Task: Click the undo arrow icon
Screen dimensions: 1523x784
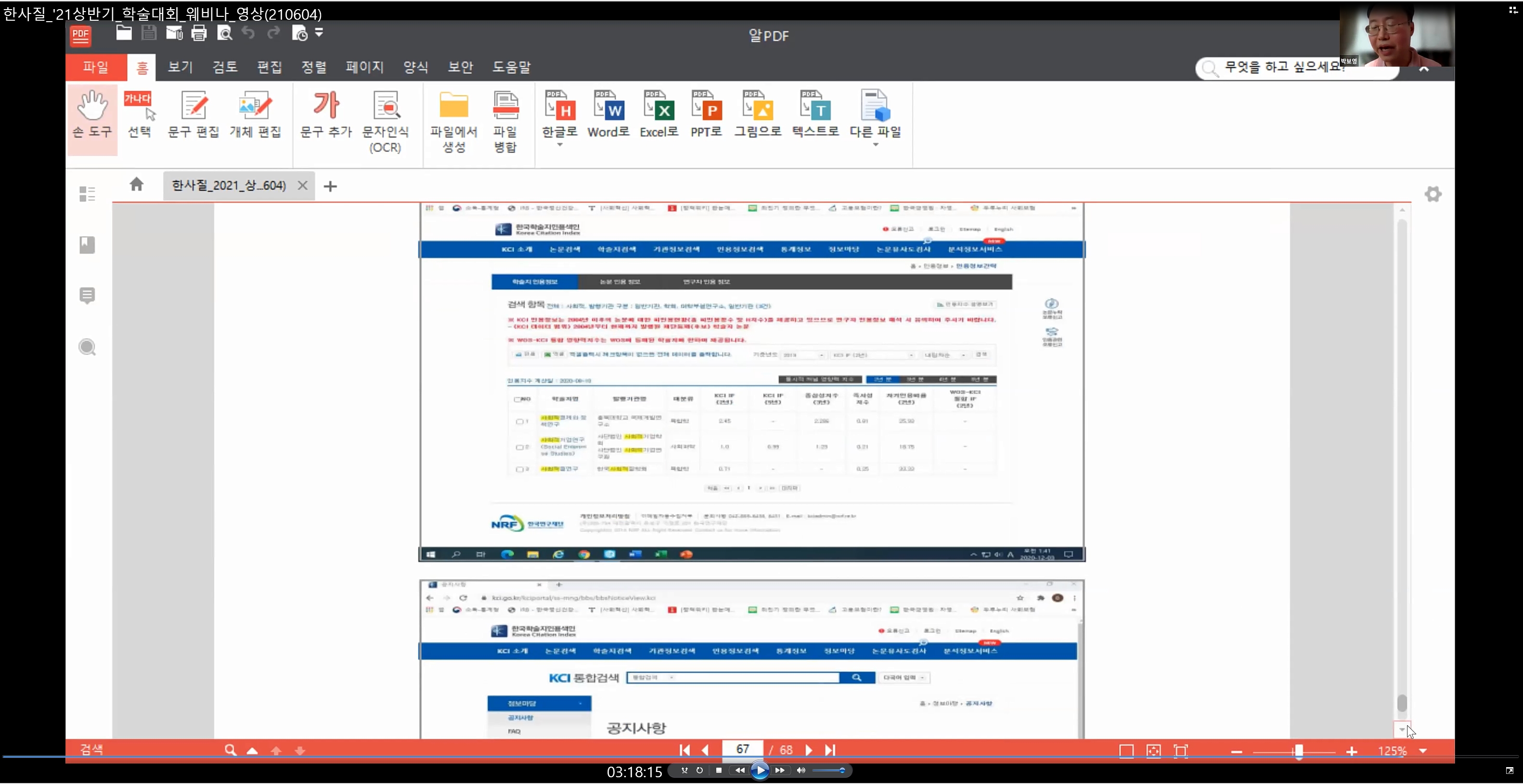Action: click(248, 33)
